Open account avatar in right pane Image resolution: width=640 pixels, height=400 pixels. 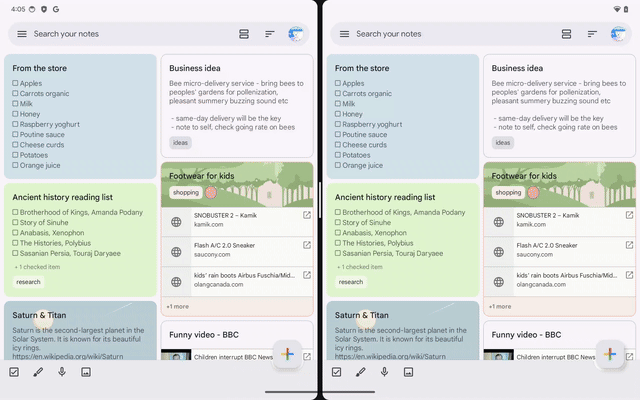tap(620, 34)
